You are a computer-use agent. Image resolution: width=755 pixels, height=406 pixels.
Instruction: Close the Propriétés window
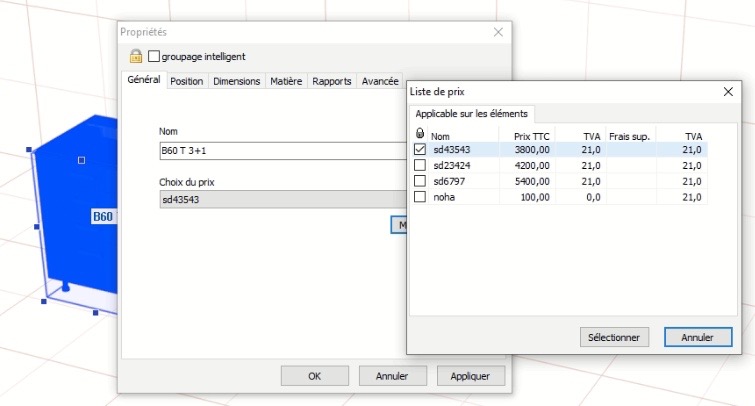(497, 32)
